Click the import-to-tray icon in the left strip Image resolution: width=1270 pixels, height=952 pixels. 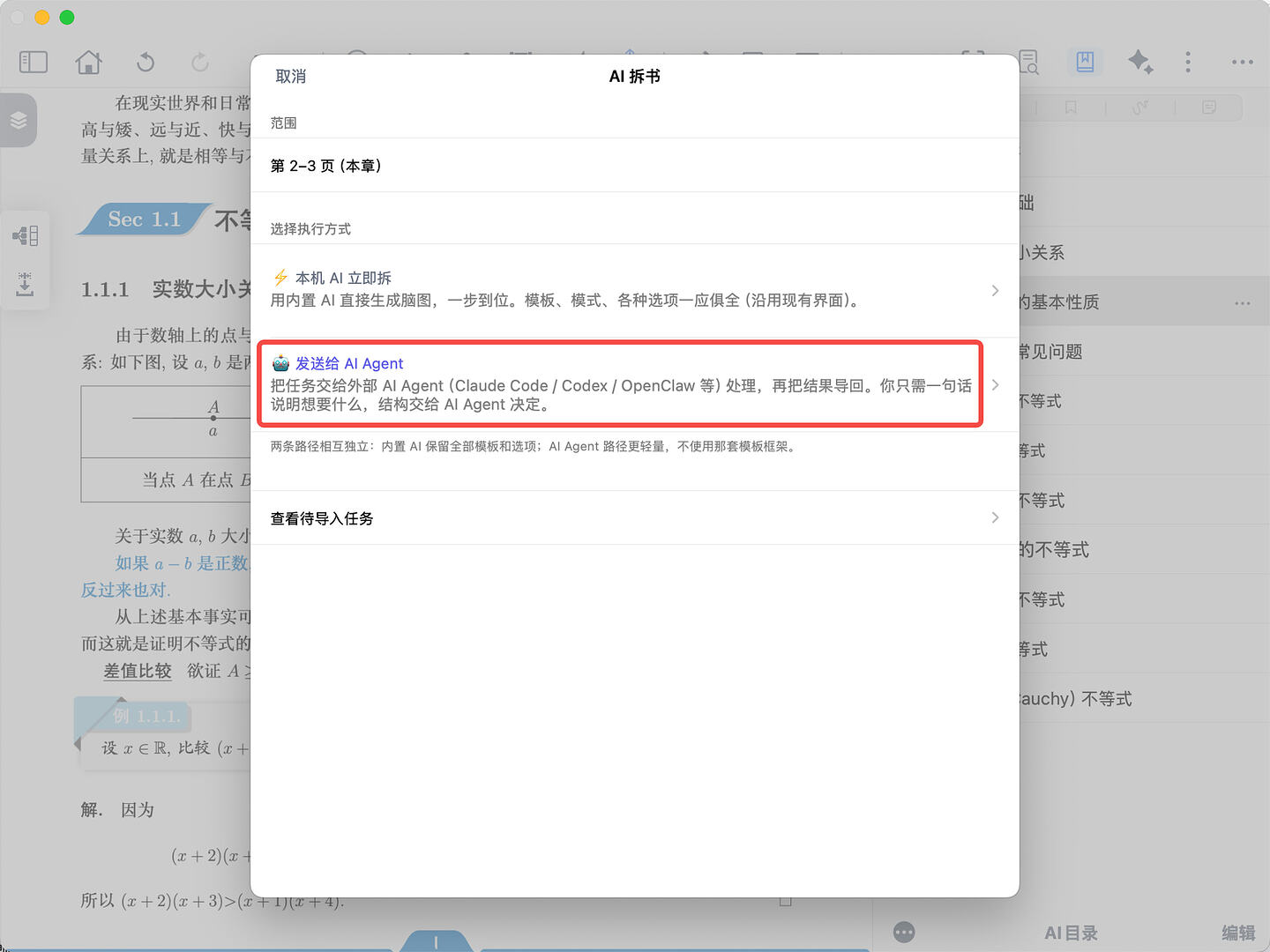(x=25, y=284)
